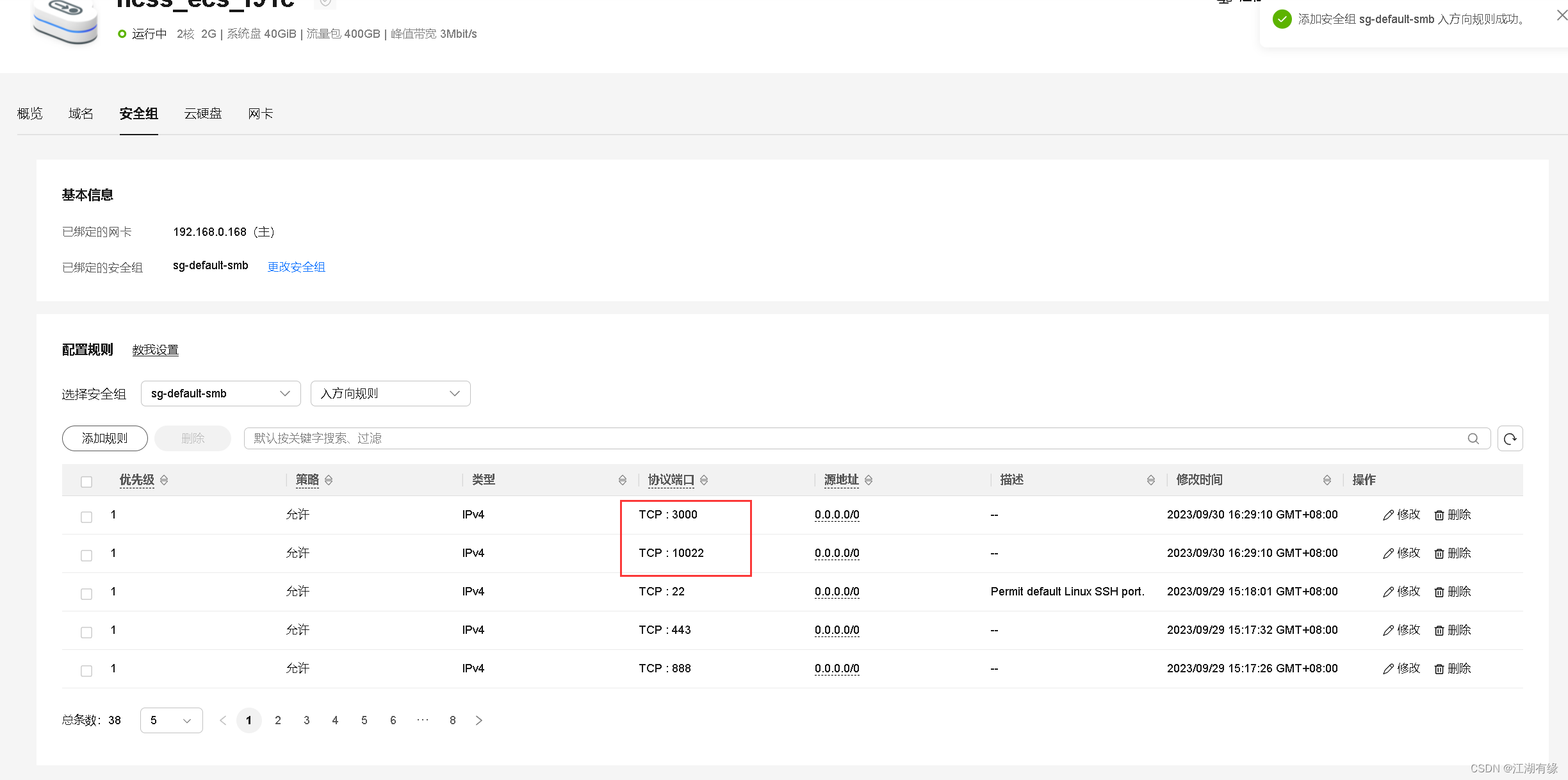Click the 运行中 running status indicator
The width and height of the screenshot is (1568, 780).
click(x=142, y=34)
